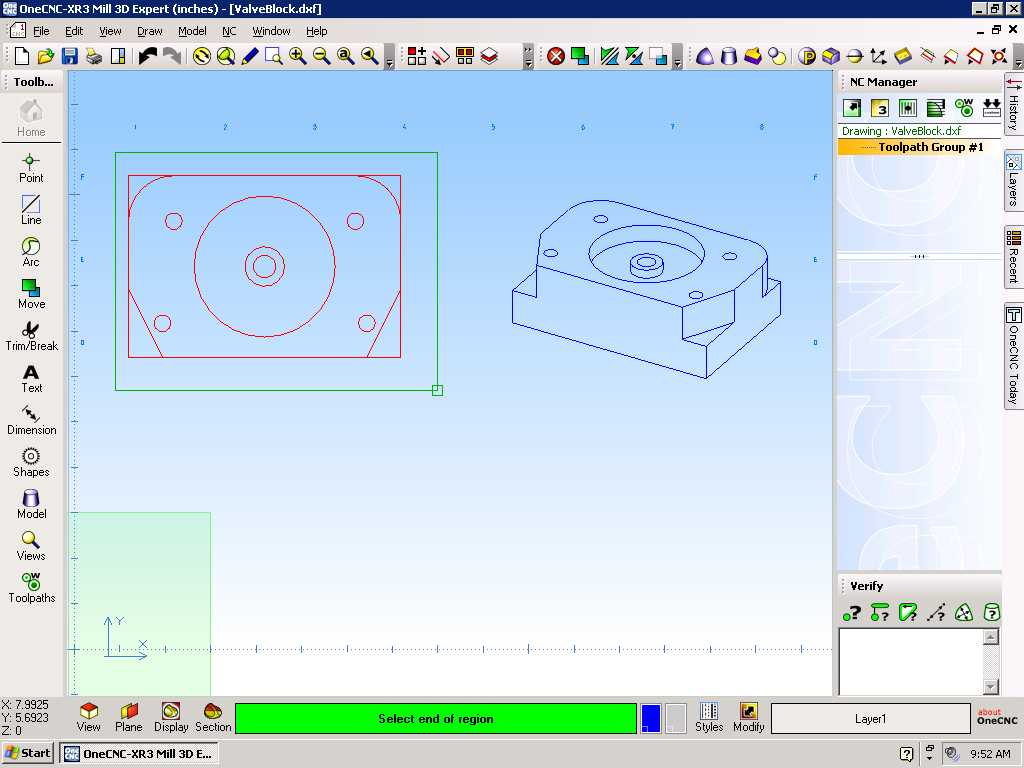This screenshot has height=768, width=1024.
Task: Expand toolbar overflow arrow before purple sphere icon
Action: point(677,57)
